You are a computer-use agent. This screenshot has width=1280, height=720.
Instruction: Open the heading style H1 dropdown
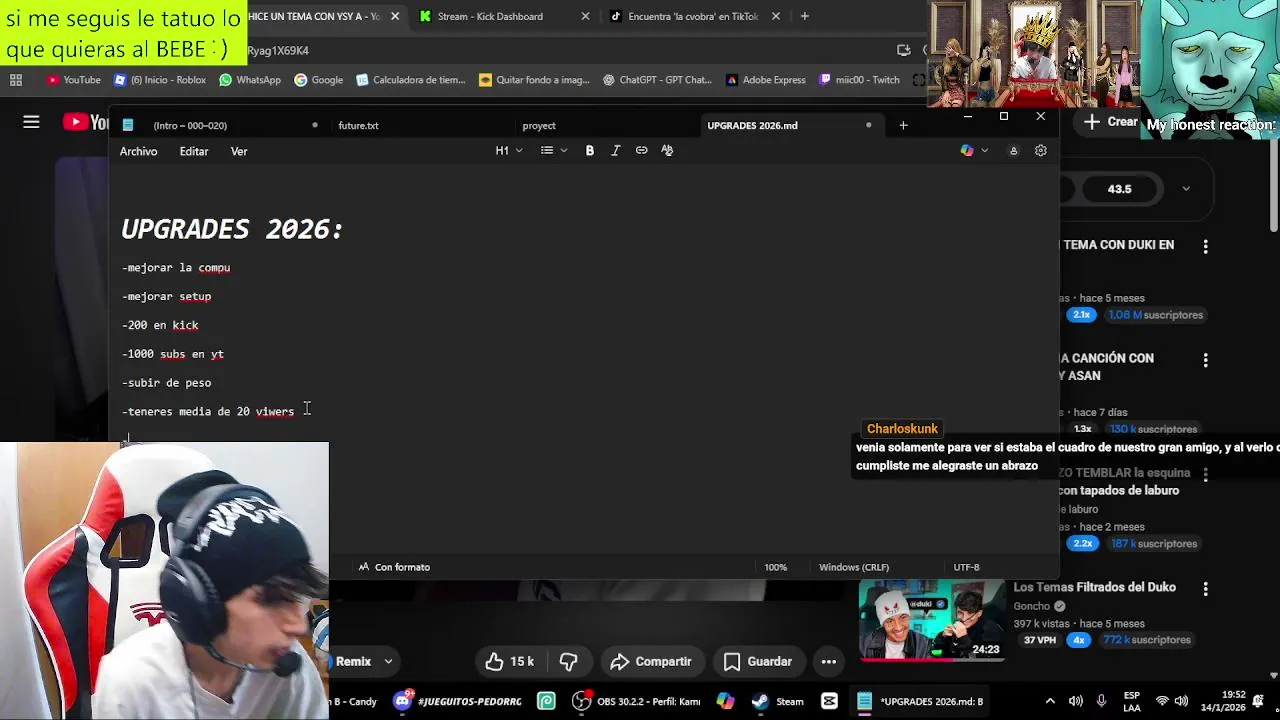tap(509, 150)
